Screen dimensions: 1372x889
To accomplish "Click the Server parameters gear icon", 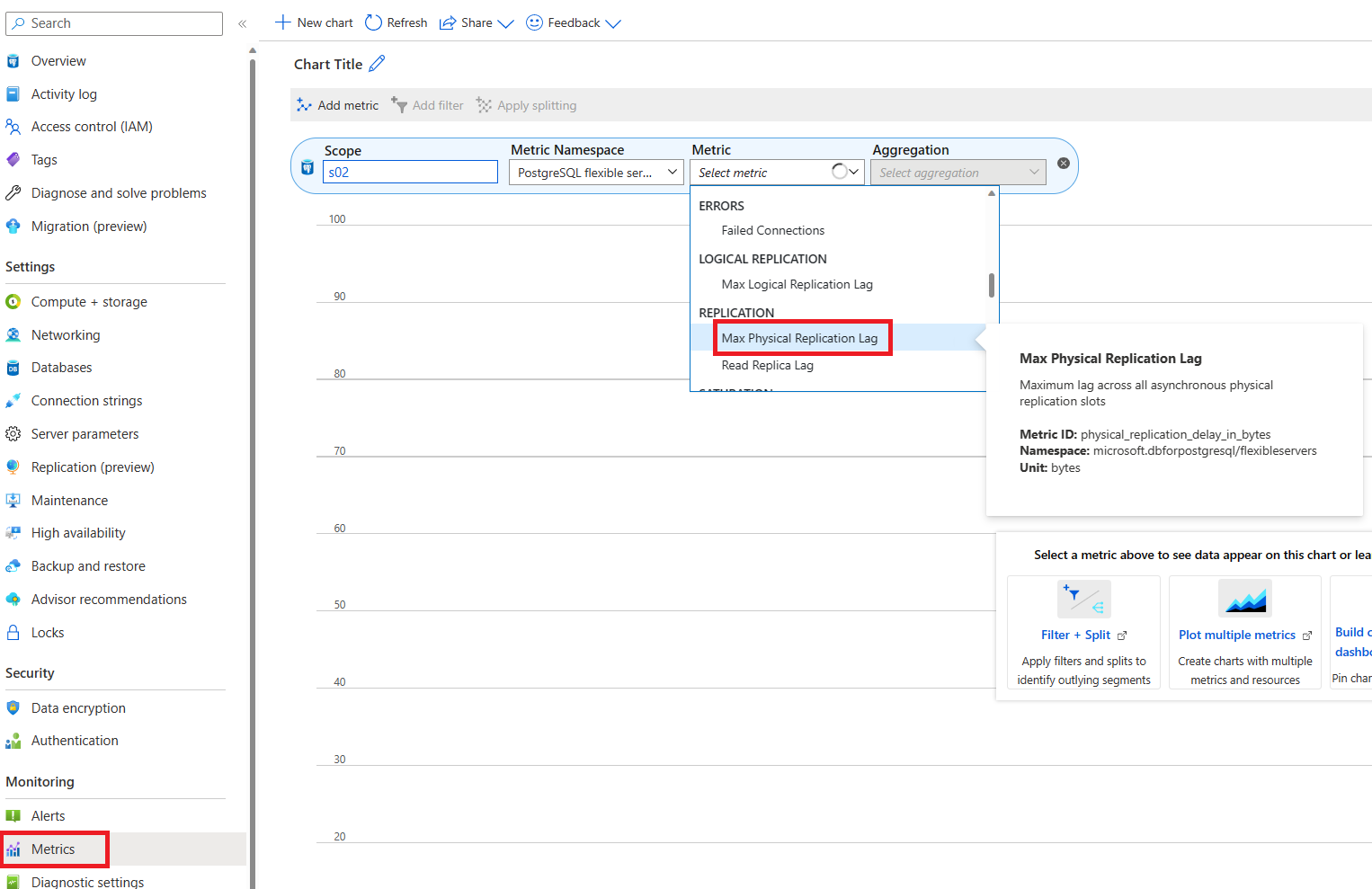I will (13, 434).
